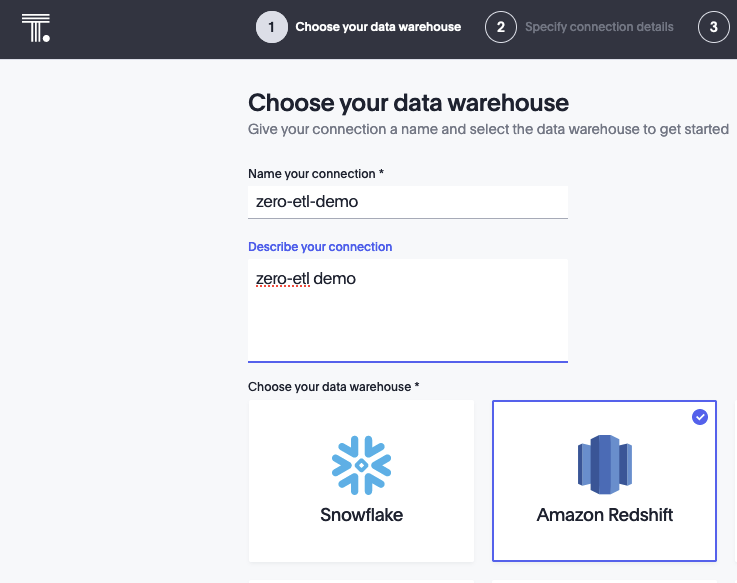Focus the 'Describe your connection' text area
Viewport: 737px width, 583px height.
(x=408, y=310)
